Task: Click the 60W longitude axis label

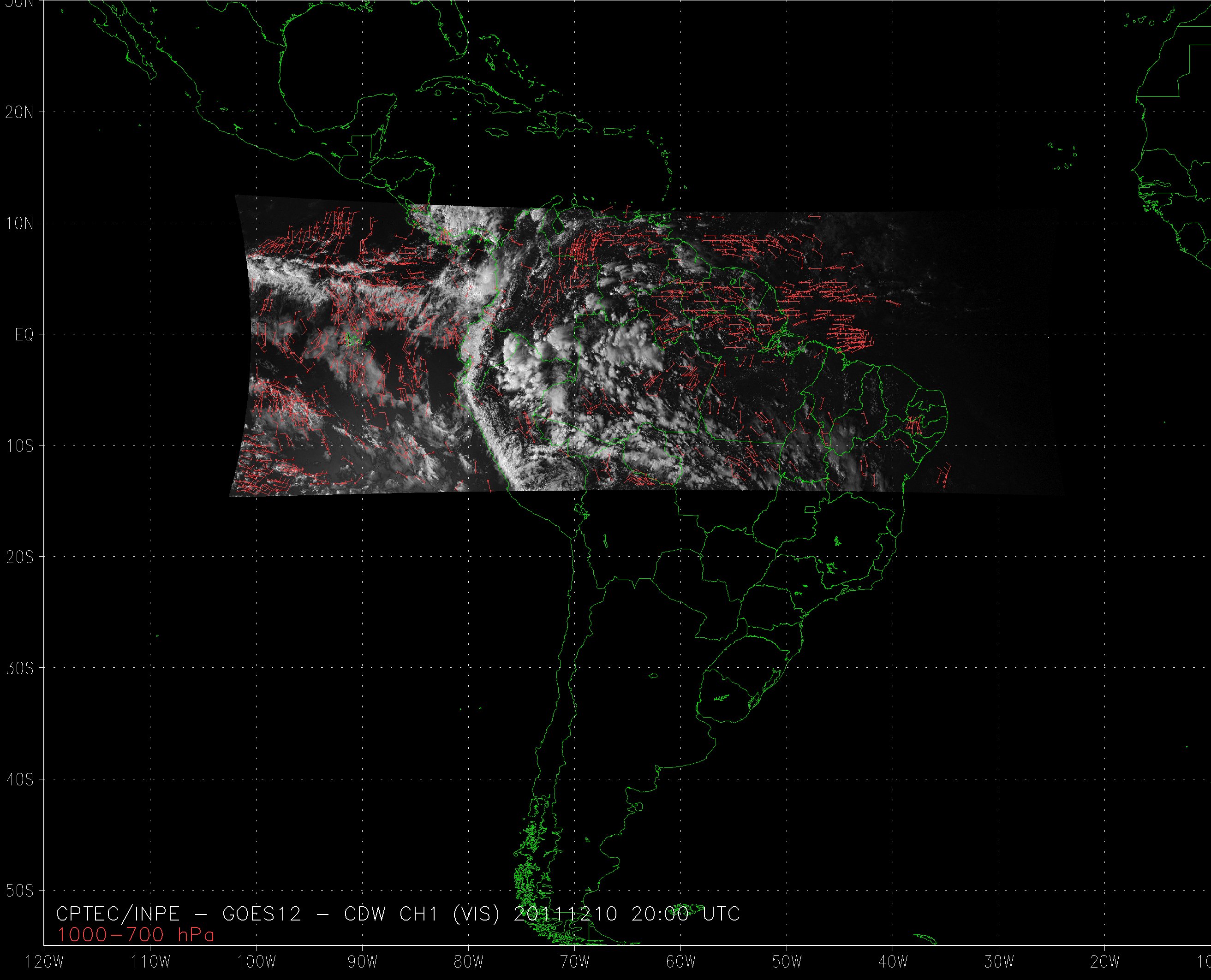Action: pos(681,962)
